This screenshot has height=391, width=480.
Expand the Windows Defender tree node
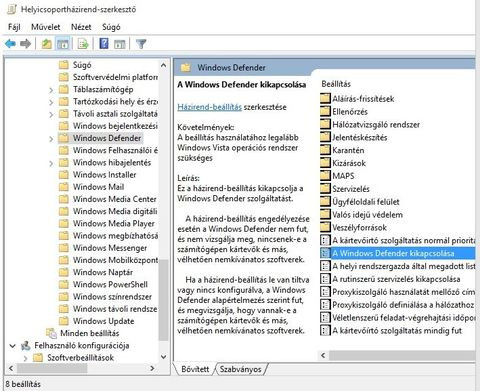coord(51,139)
